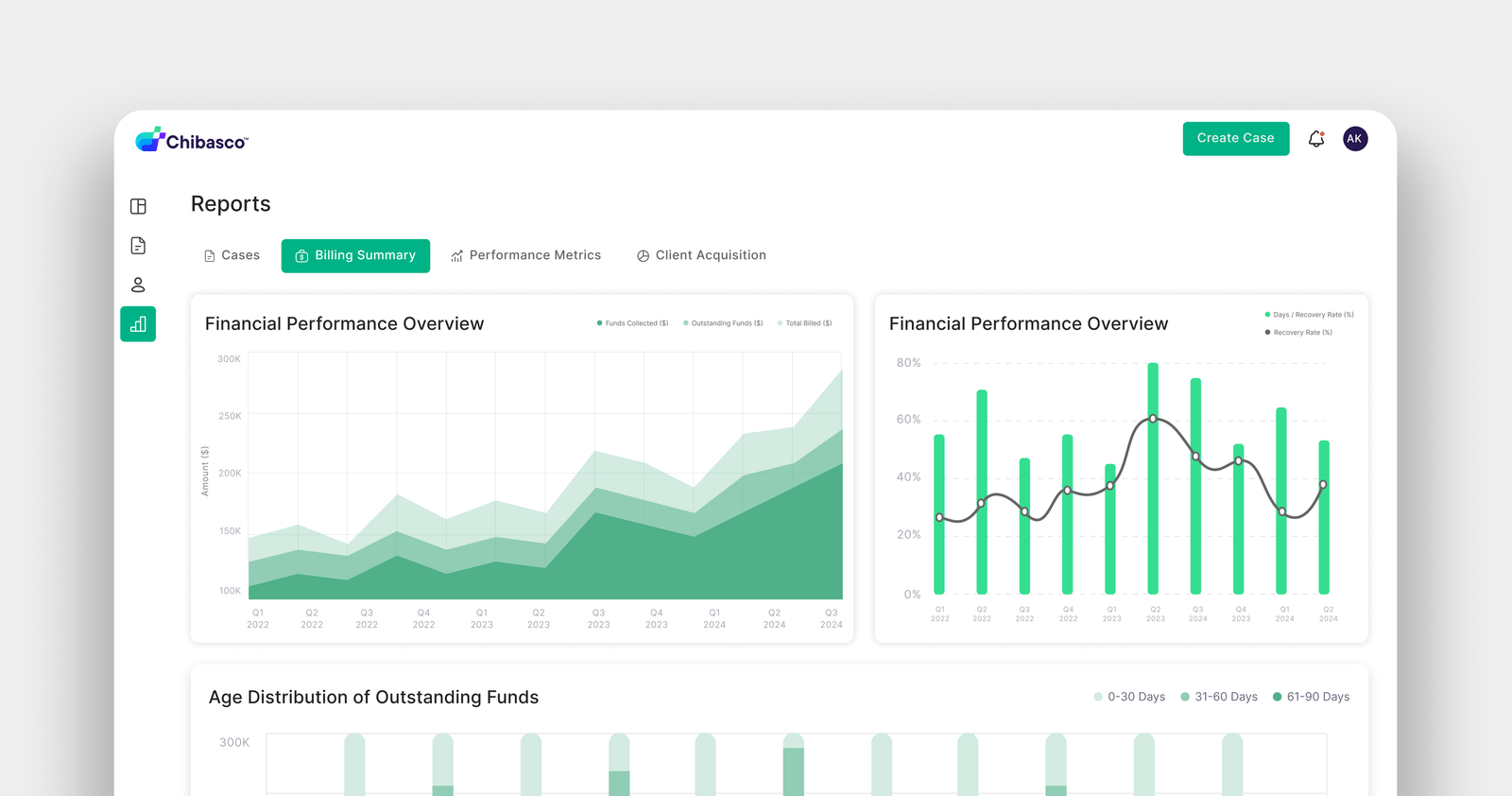Open the notifications bell
Image resolution: width=1512 pixels, height=796 pixels.
click(1316, 139)
